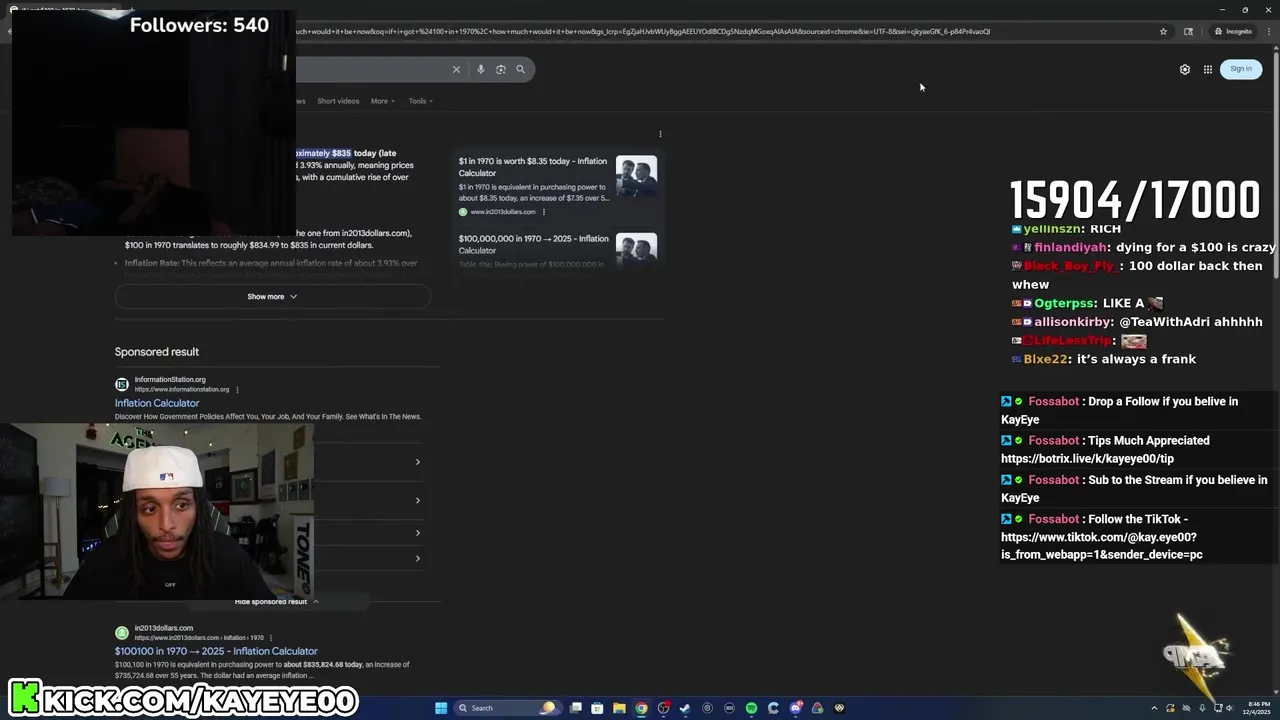Clear the Google search box text
Screen dimensions: 1280x720
point(456,69)
